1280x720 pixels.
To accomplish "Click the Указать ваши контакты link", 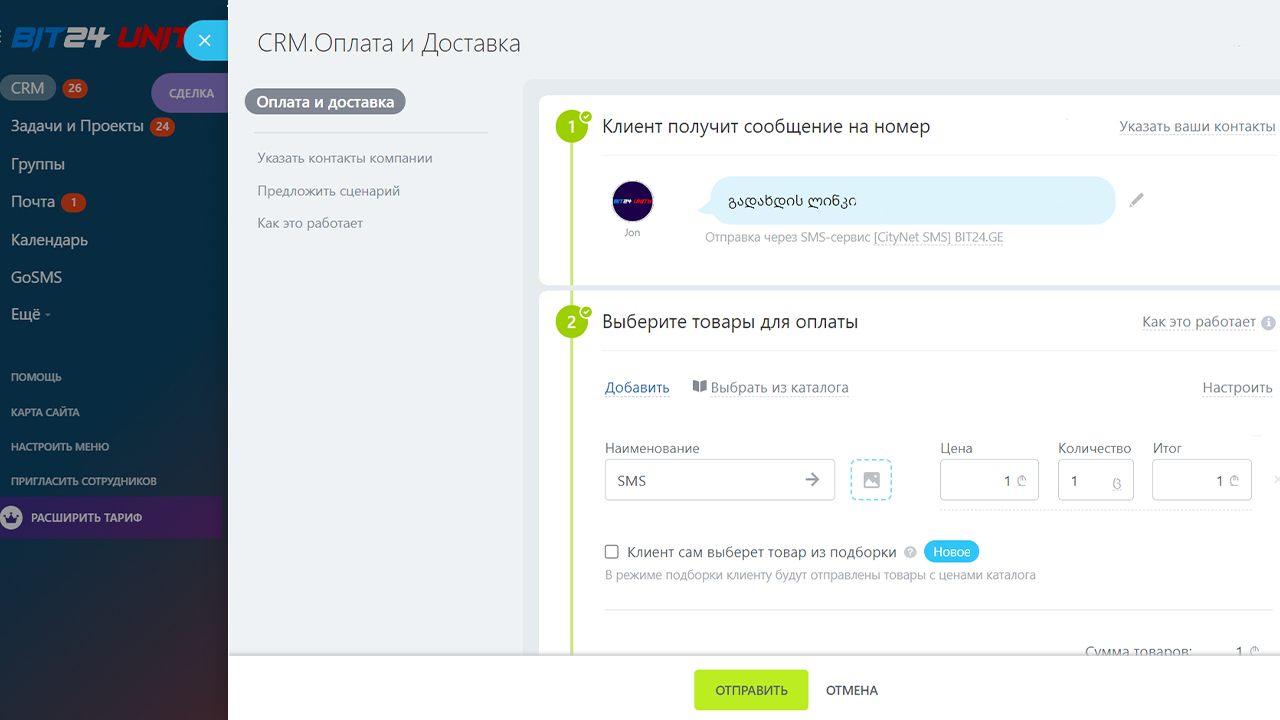I will point(1197,127).
